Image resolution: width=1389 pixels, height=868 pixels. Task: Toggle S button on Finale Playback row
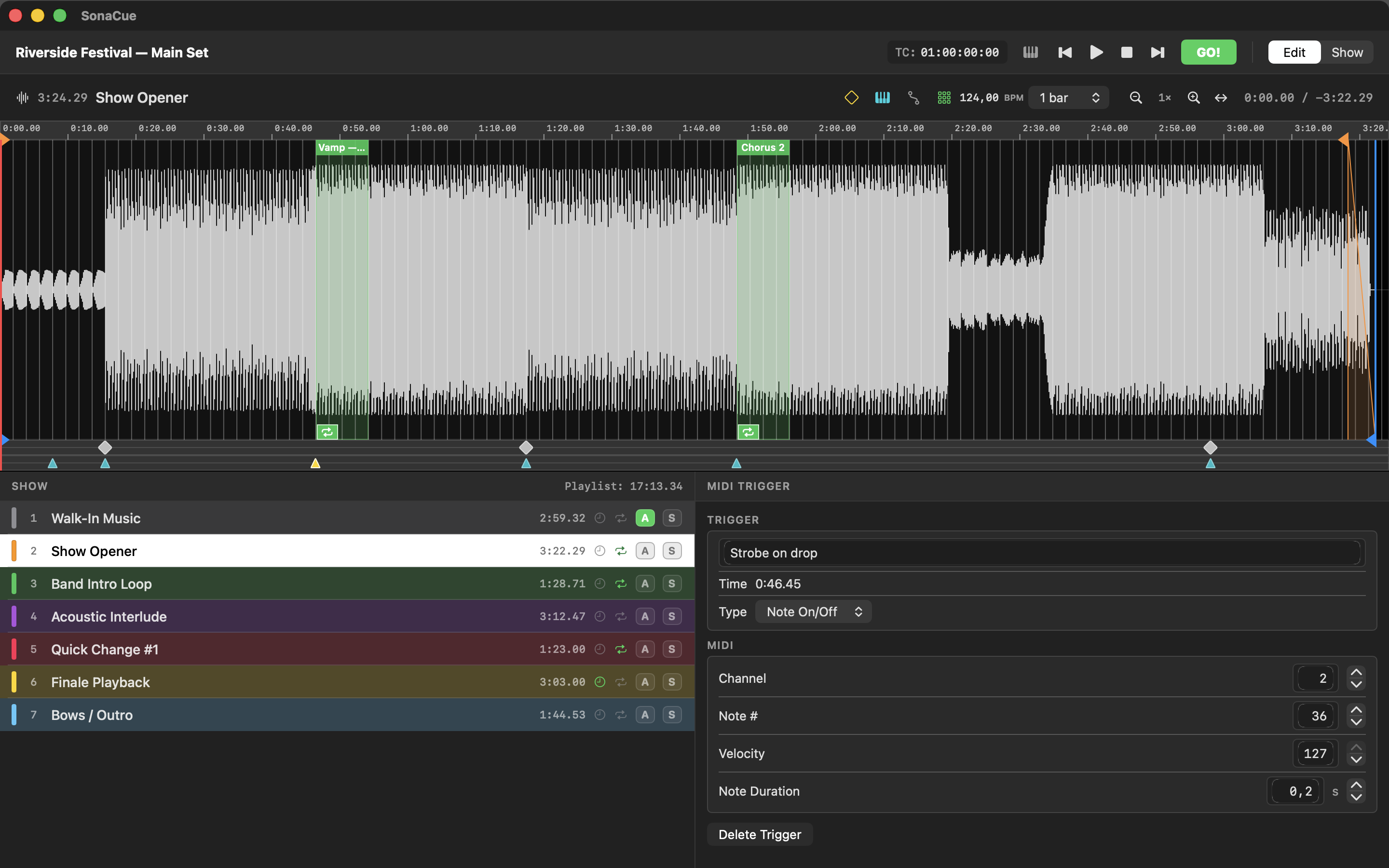click(671, 682)
